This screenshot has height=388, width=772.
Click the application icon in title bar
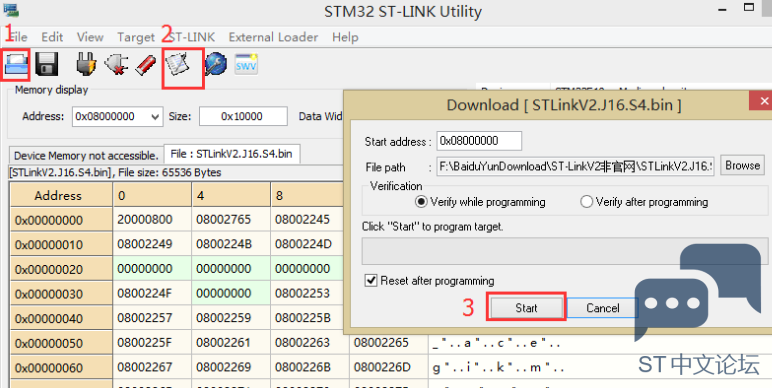pos(10,10)
